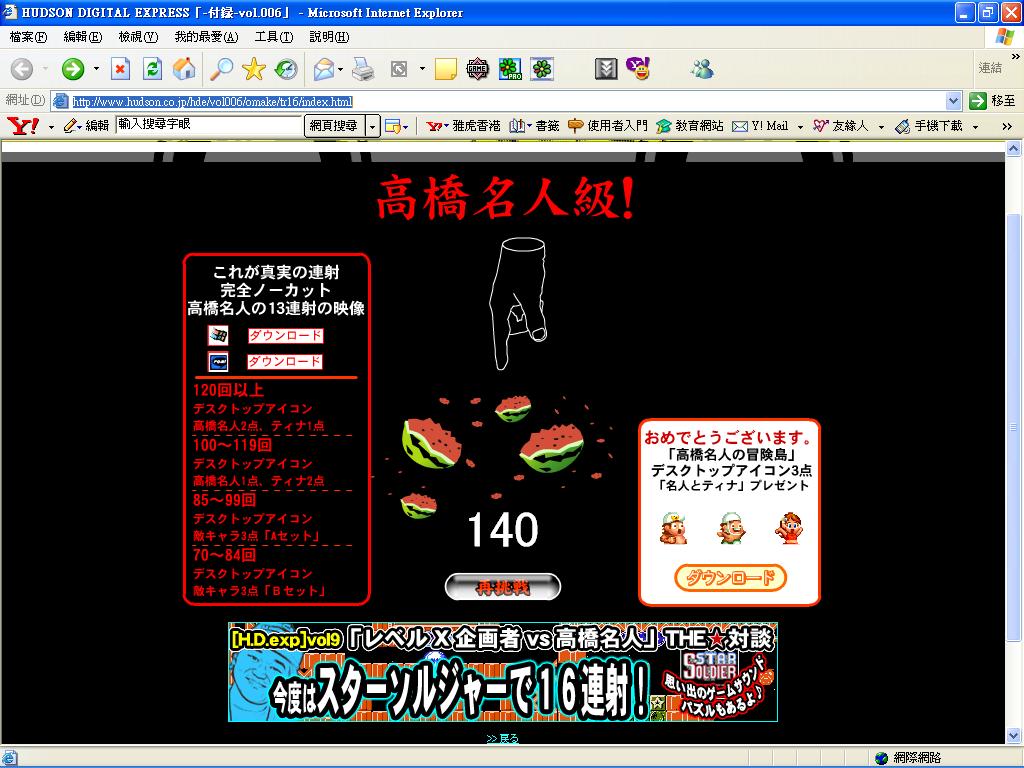The width and height of the screenshot is (1024, 768).
Task: Click the gray framed-square icon beside Print
Action: point(398,69)
